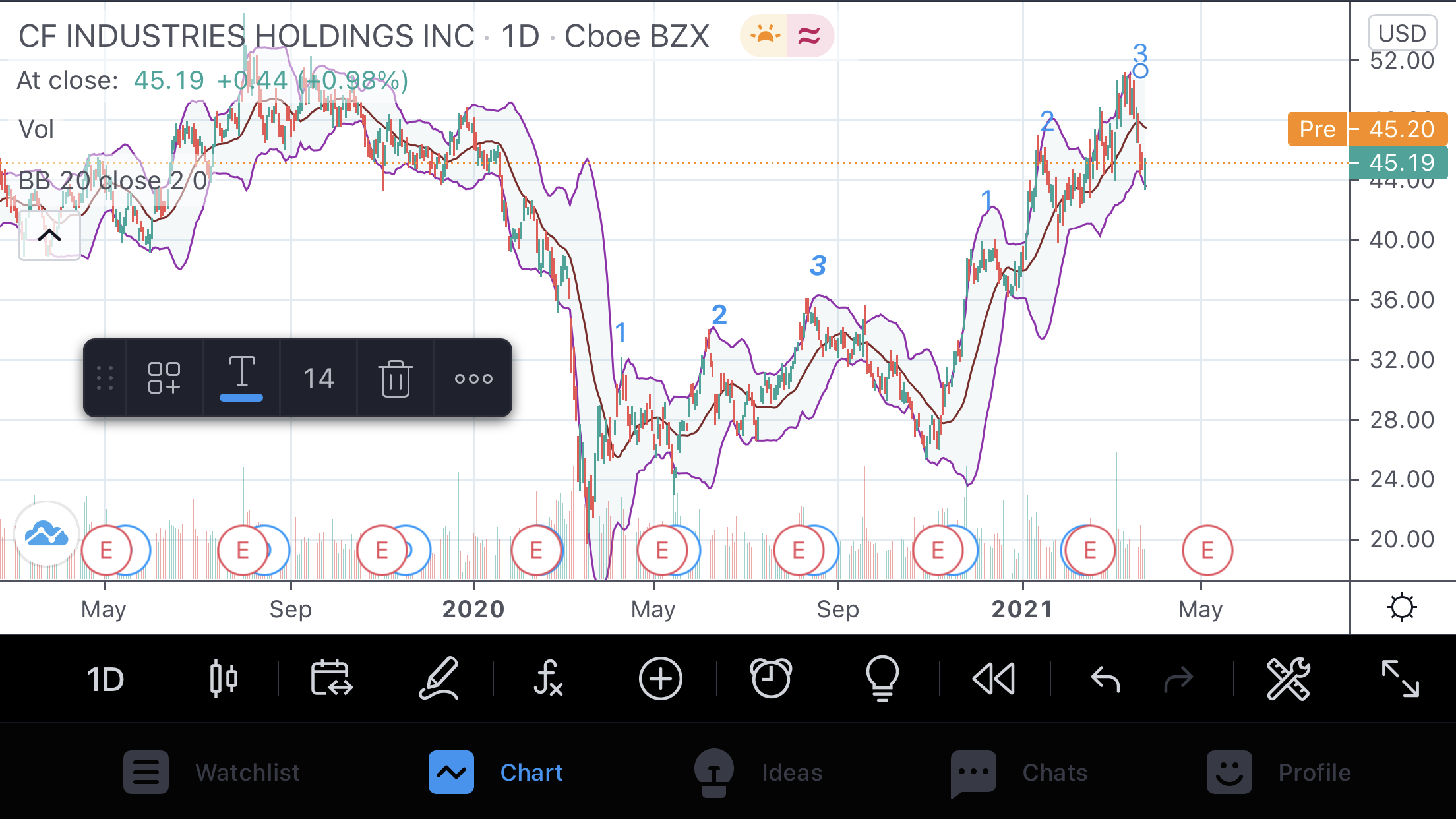The height and width of the screenshot is (819, 1456).
Task: Change font size 14 dropdown
Action: point(318,378)
